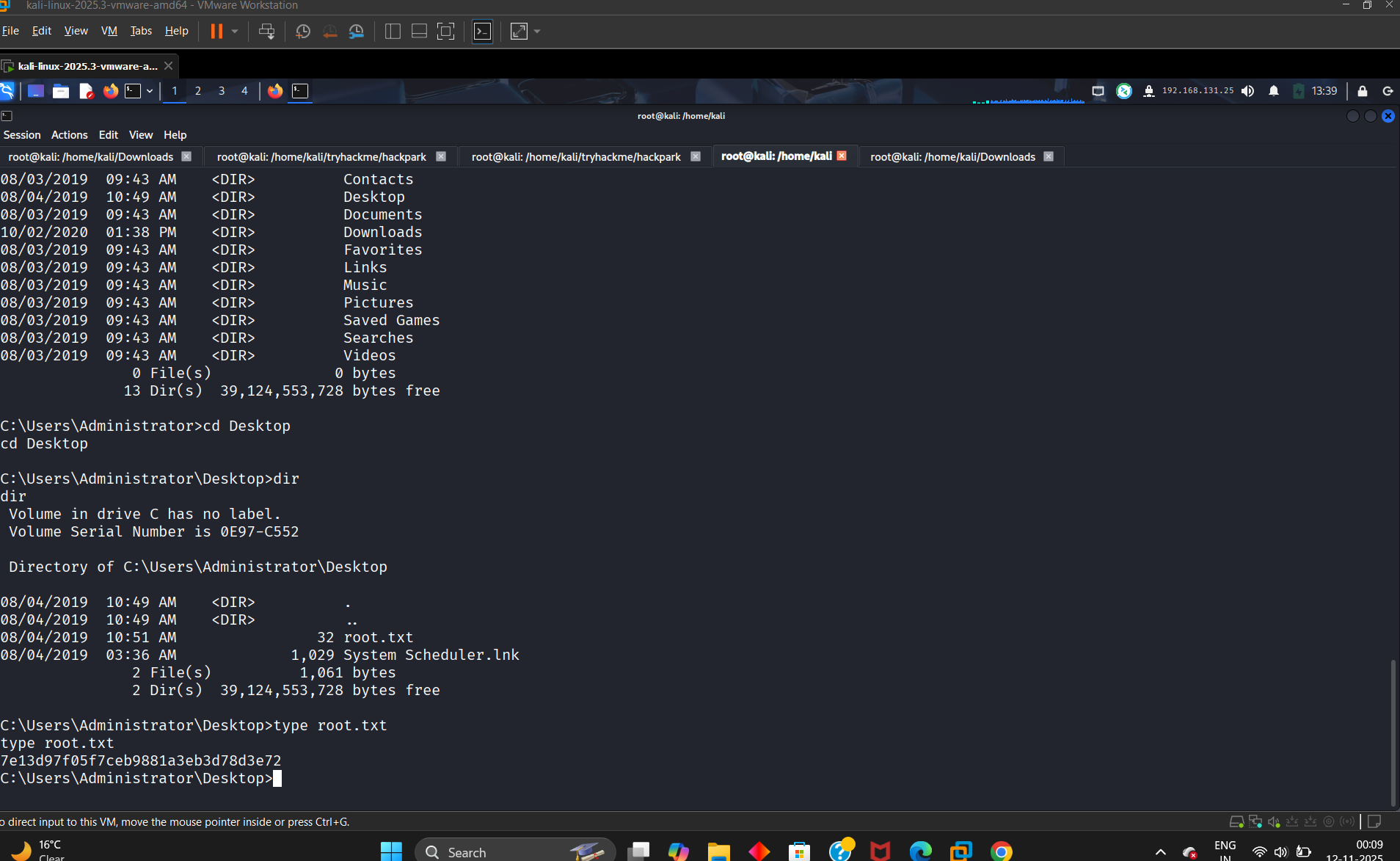Open the VM menu in VMware
This screenshot has width=1400, height=861.
click(109, 31)
